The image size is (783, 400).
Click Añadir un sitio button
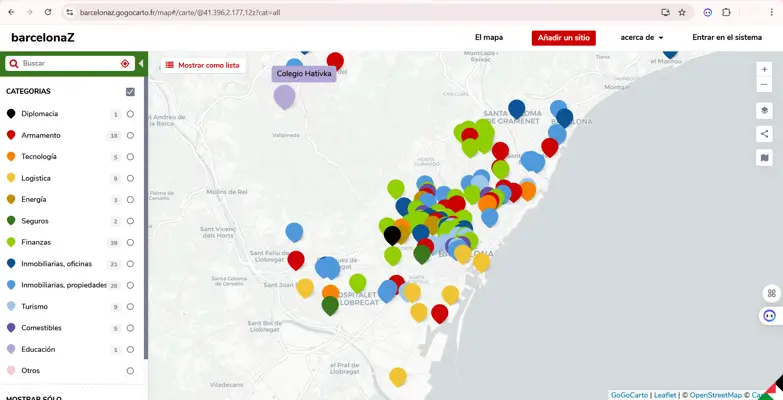563,37
